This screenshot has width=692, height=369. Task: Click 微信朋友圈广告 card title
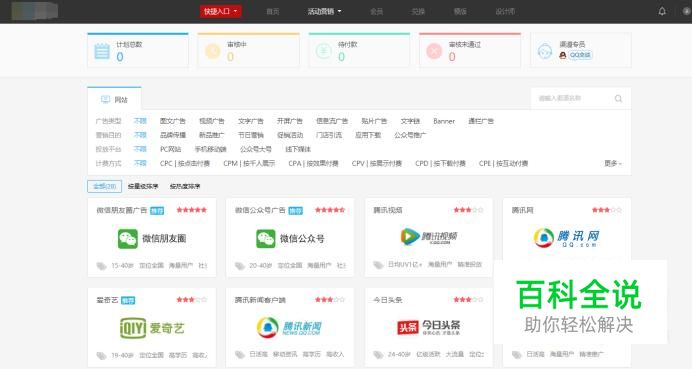pos(121,211)
